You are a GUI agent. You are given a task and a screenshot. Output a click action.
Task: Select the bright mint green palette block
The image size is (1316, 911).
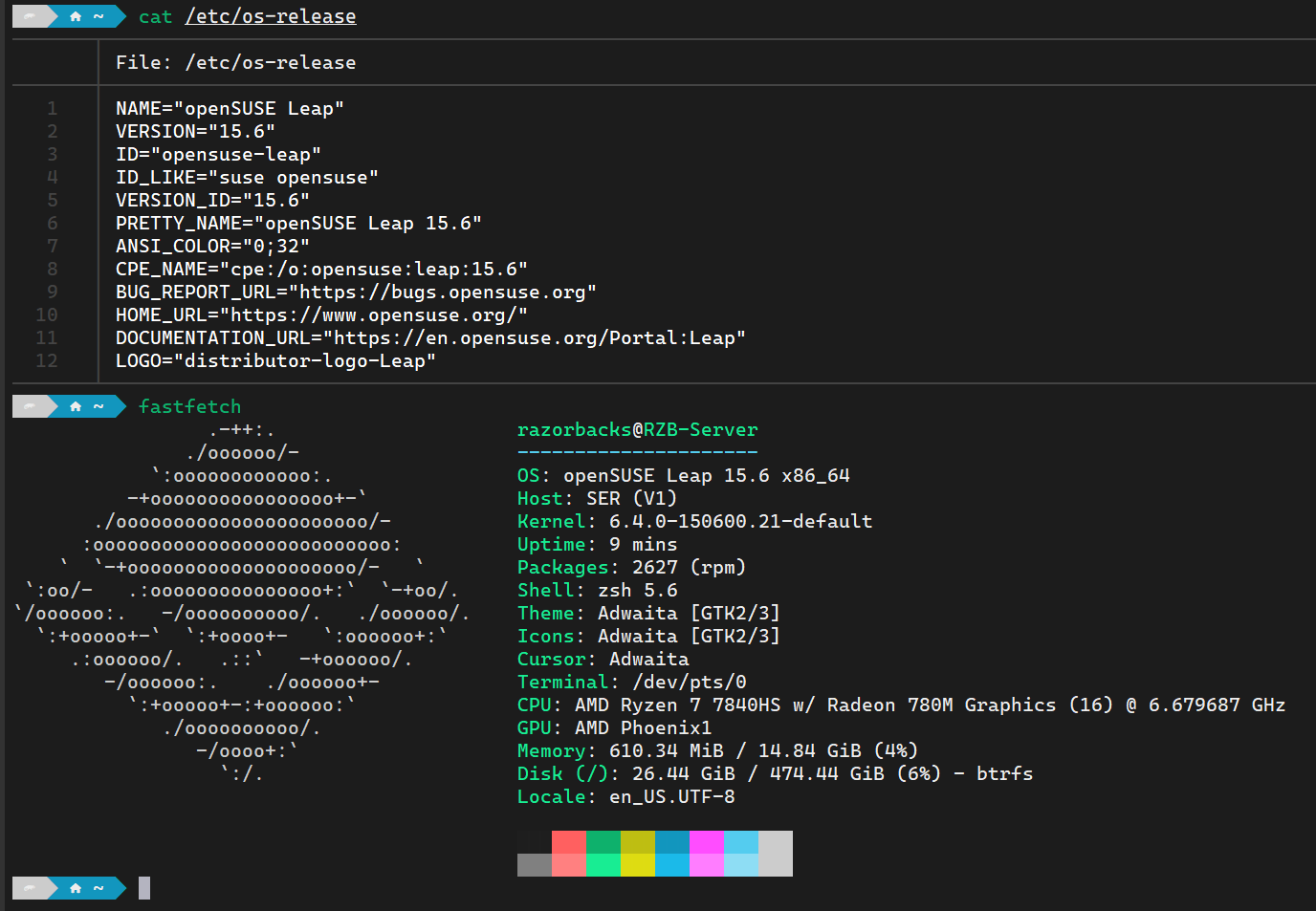point(603,865)
